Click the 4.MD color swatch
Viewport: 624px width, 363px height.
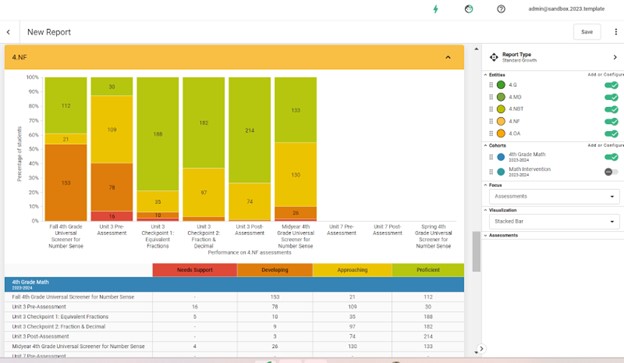tap(501, 97)
